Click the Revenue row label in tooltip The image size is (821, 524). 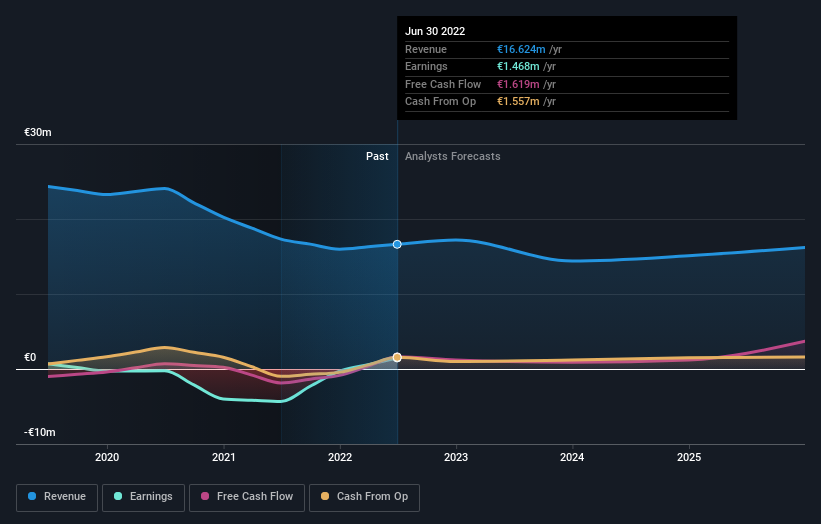[x=426, y=49]
